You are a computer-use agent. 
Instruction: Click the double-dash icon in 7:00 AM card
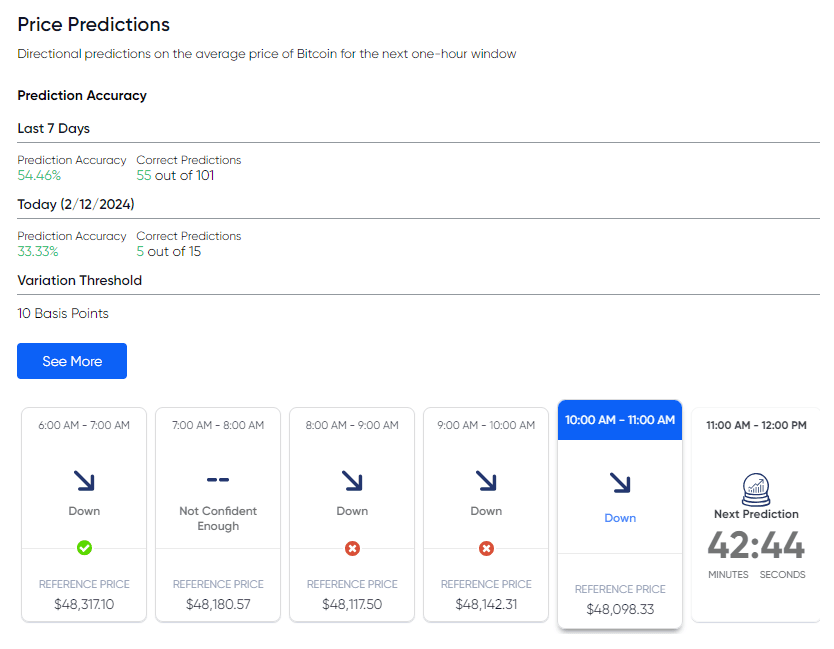tap(218, 481)
